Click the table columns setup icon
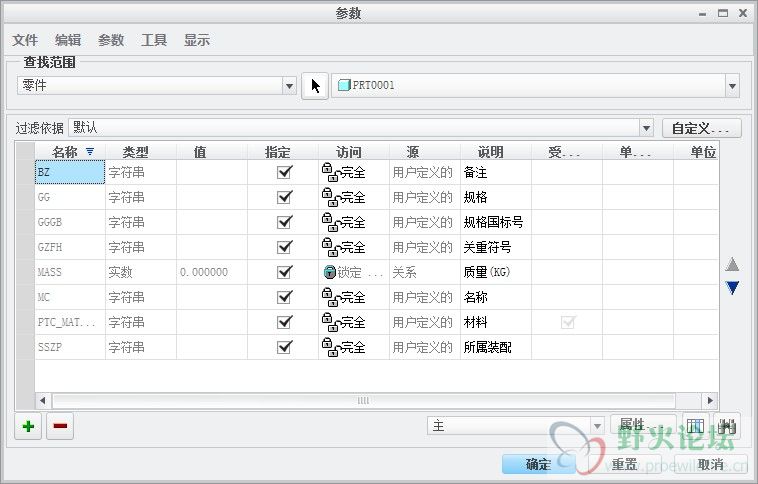 695,426
